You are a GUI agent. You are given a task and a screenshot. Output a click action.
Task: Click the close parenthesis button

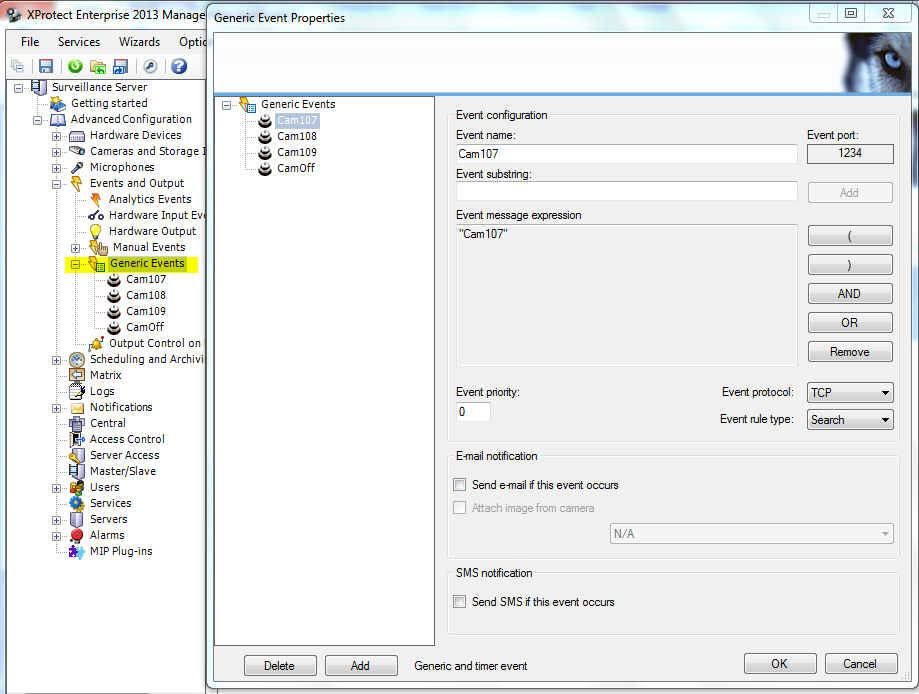click(x=850, y=264)
